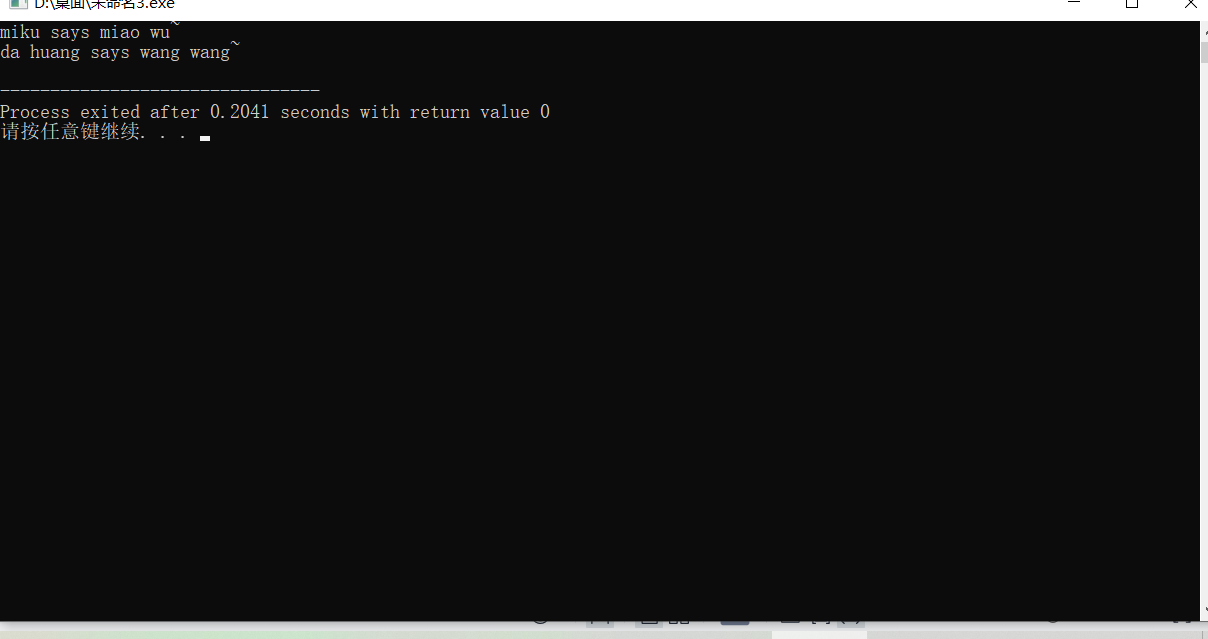Click the scrollbar up arrow
Screen dimensions: 1208x639
(x=1203, y=29)
